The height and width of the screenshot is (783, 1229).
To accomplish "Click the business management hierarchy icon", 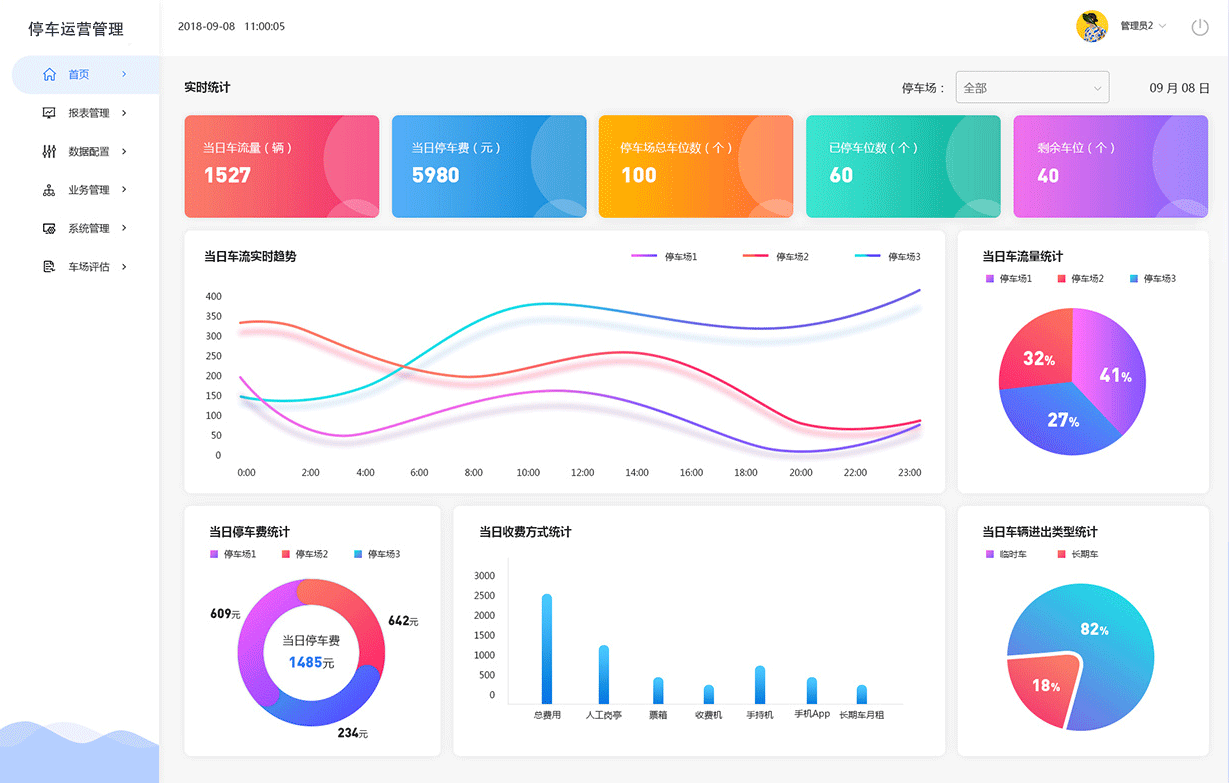I will [x=49, y=190].
